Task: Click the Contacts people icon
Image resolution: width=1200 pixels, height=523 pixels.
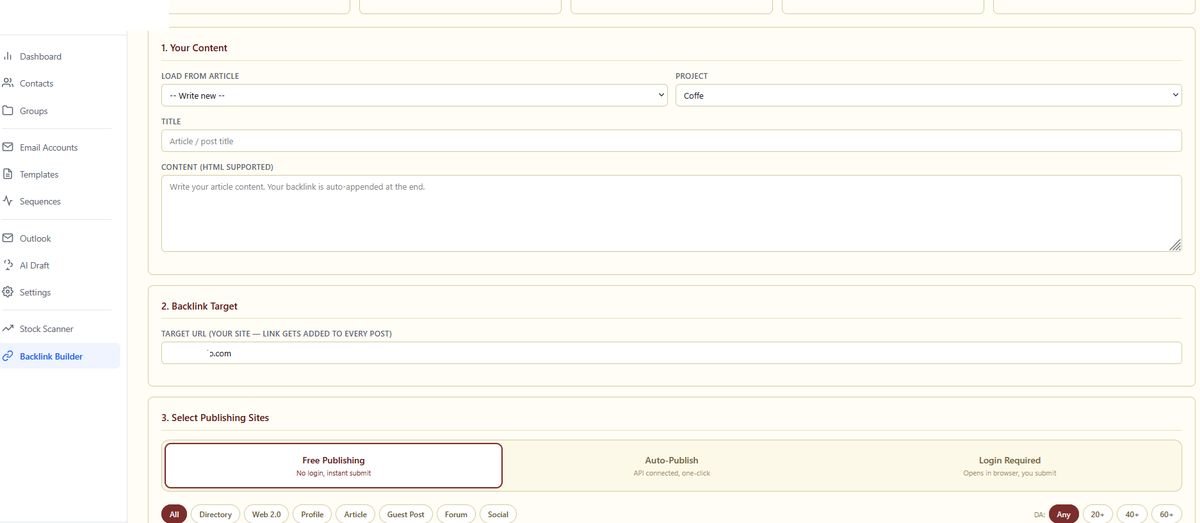Action: [8, 83]
